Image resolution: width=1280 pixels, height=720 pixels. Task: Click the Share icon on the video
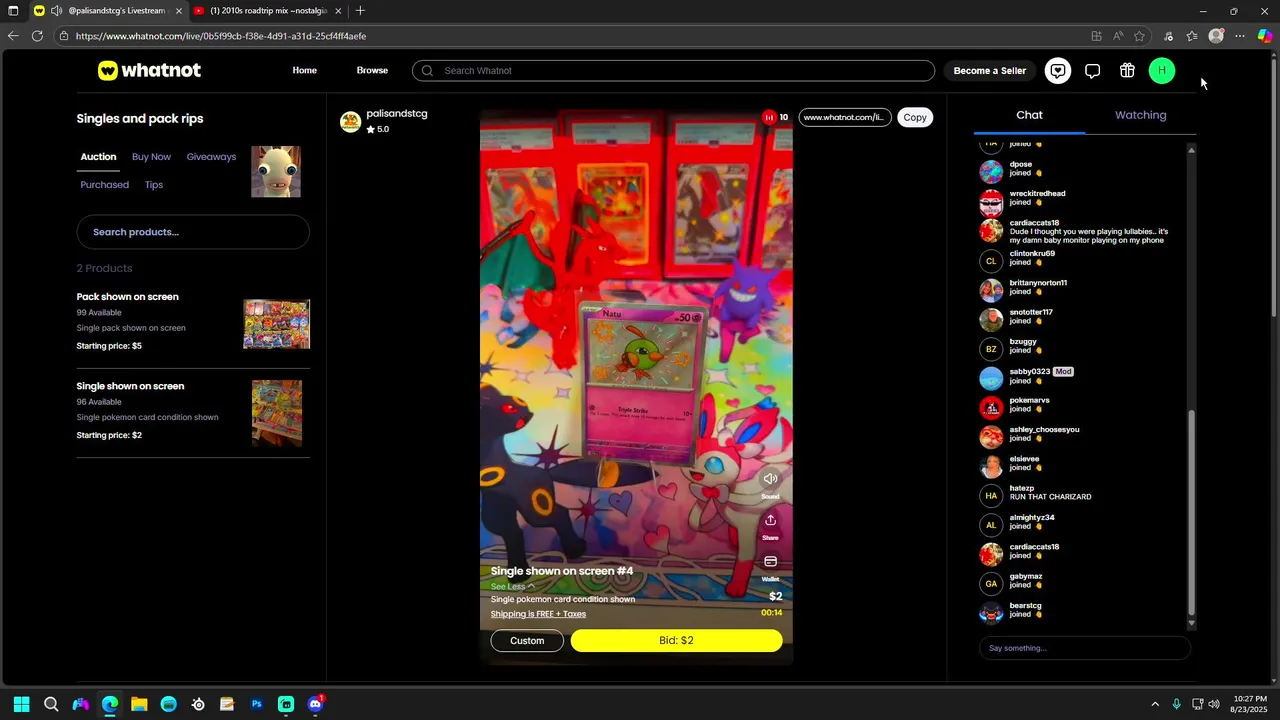[770, 520]
